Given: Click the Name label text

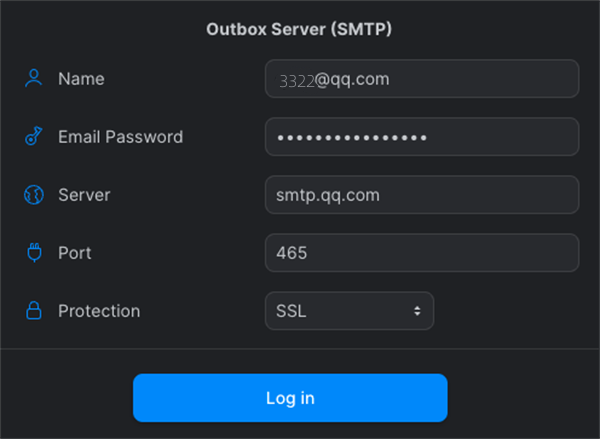Looking at the screenshot, I should [81, 78].
